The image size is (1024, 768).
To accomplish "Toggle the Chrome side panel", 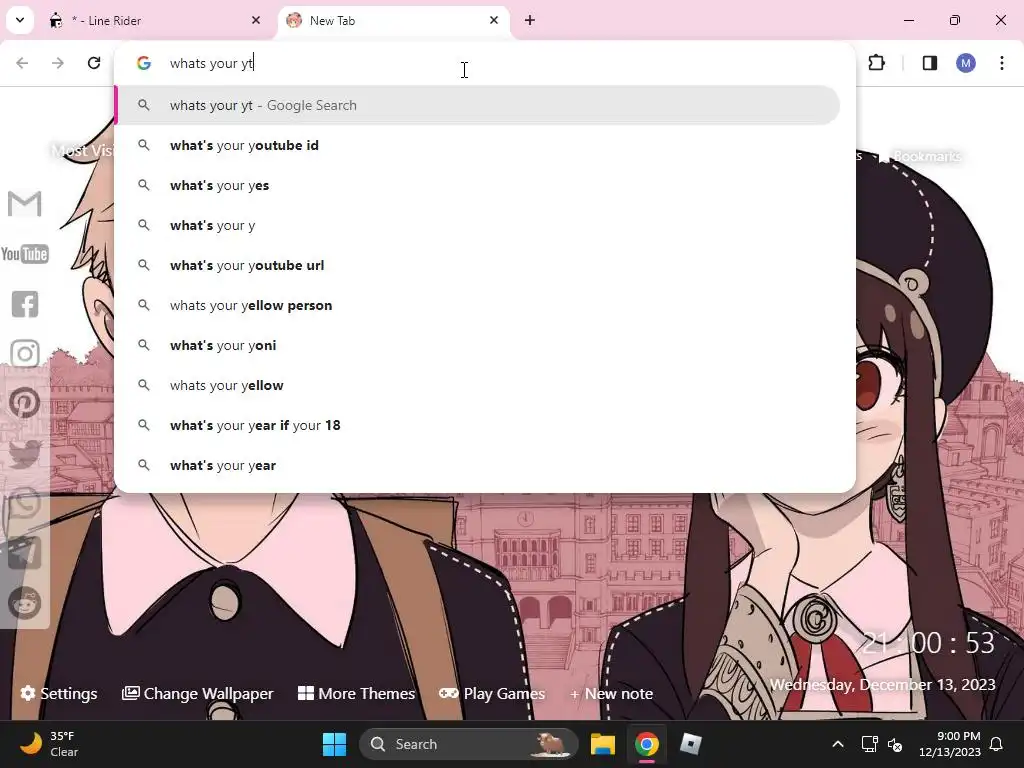I will (930, 63).
